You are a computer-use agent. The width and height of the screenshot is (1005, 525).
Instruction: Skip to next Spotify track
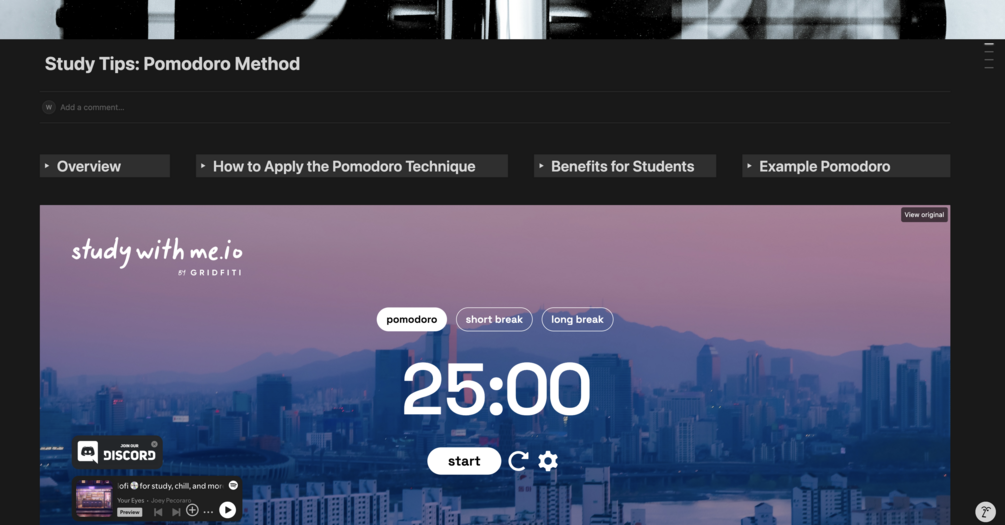tap(176, 511)
